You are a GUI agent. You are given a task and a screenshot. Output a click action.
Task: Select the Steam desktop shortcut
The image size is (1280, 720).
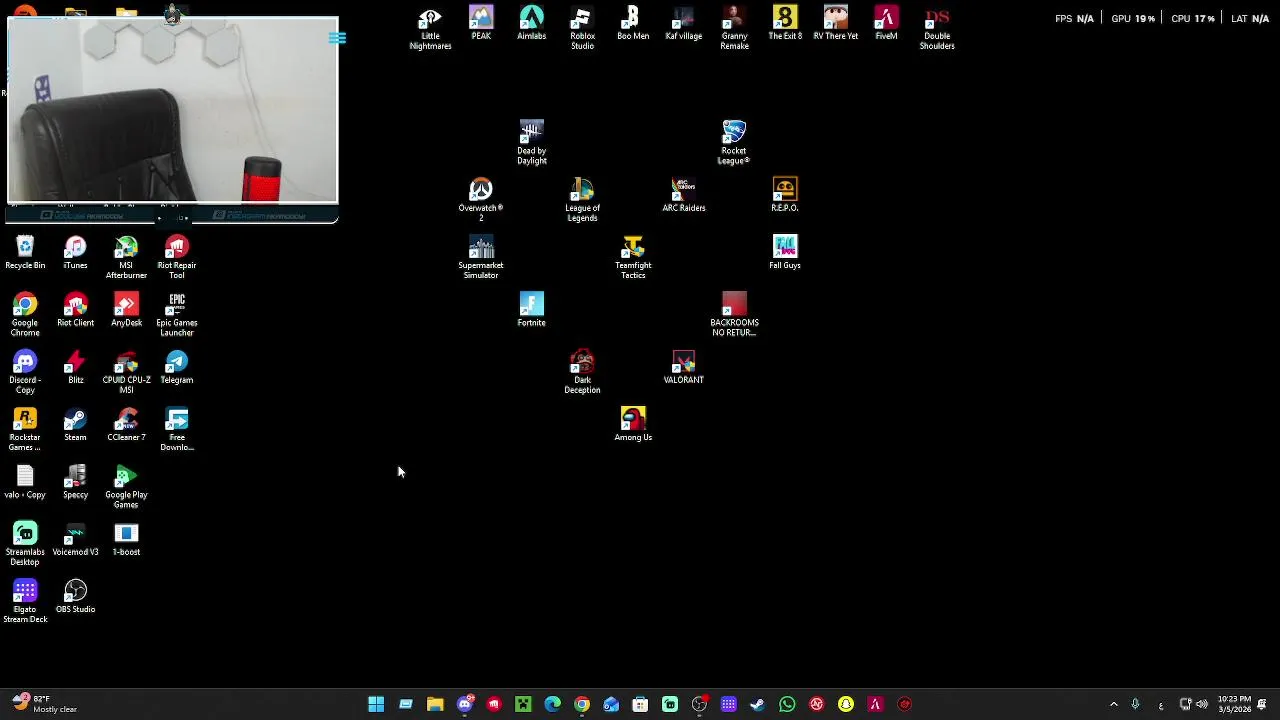pyautogui.click(x=75, y=425)
